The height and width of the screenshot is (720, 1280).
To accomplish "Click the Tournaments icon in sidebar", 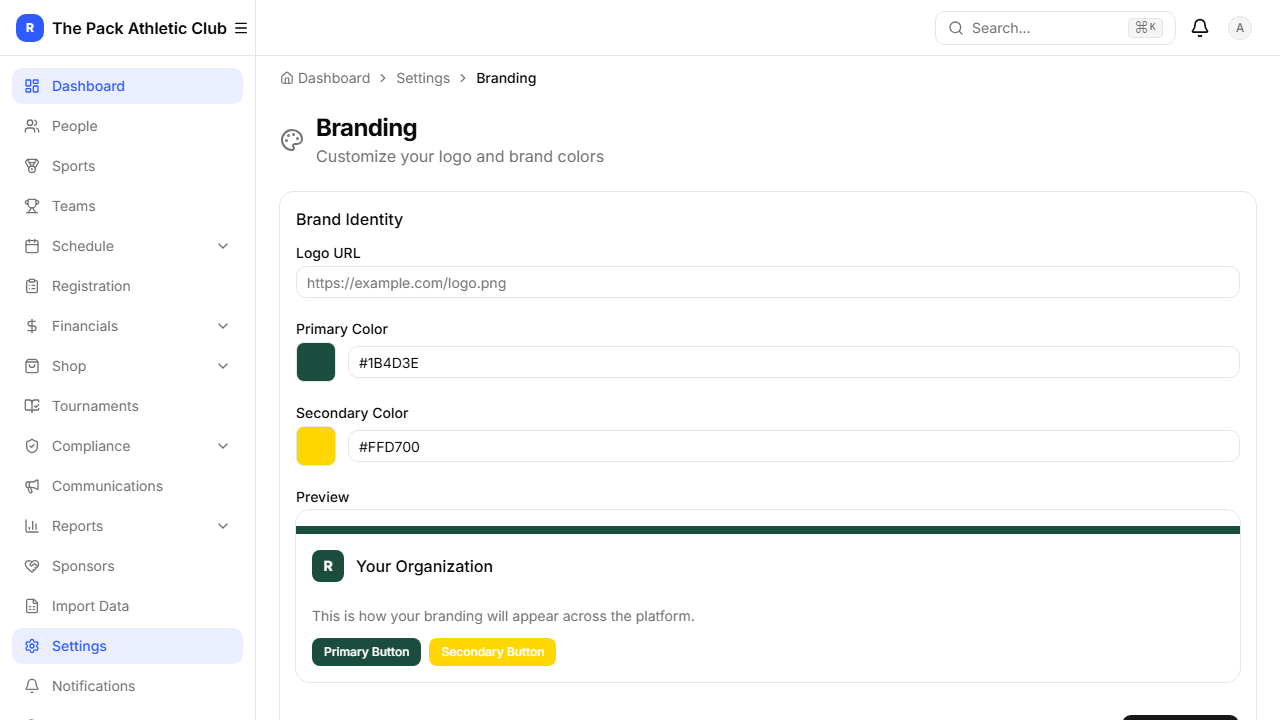I will coord(32,406).
